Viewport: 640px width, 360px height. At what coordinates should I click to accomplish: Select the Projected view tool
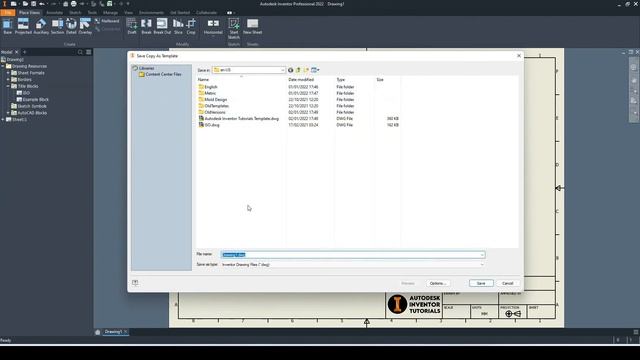[23, 26]
